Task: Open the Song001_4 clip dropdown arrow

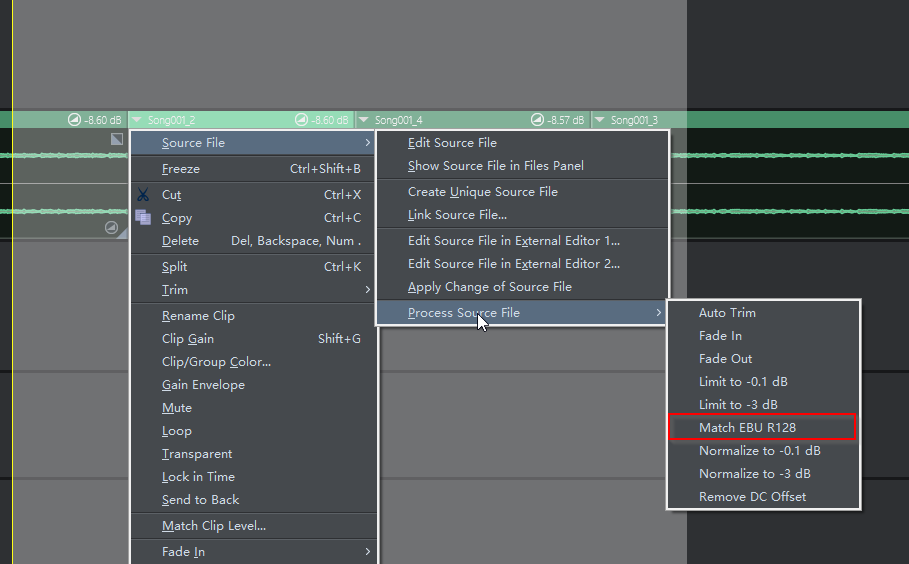Action: [364, 120]
